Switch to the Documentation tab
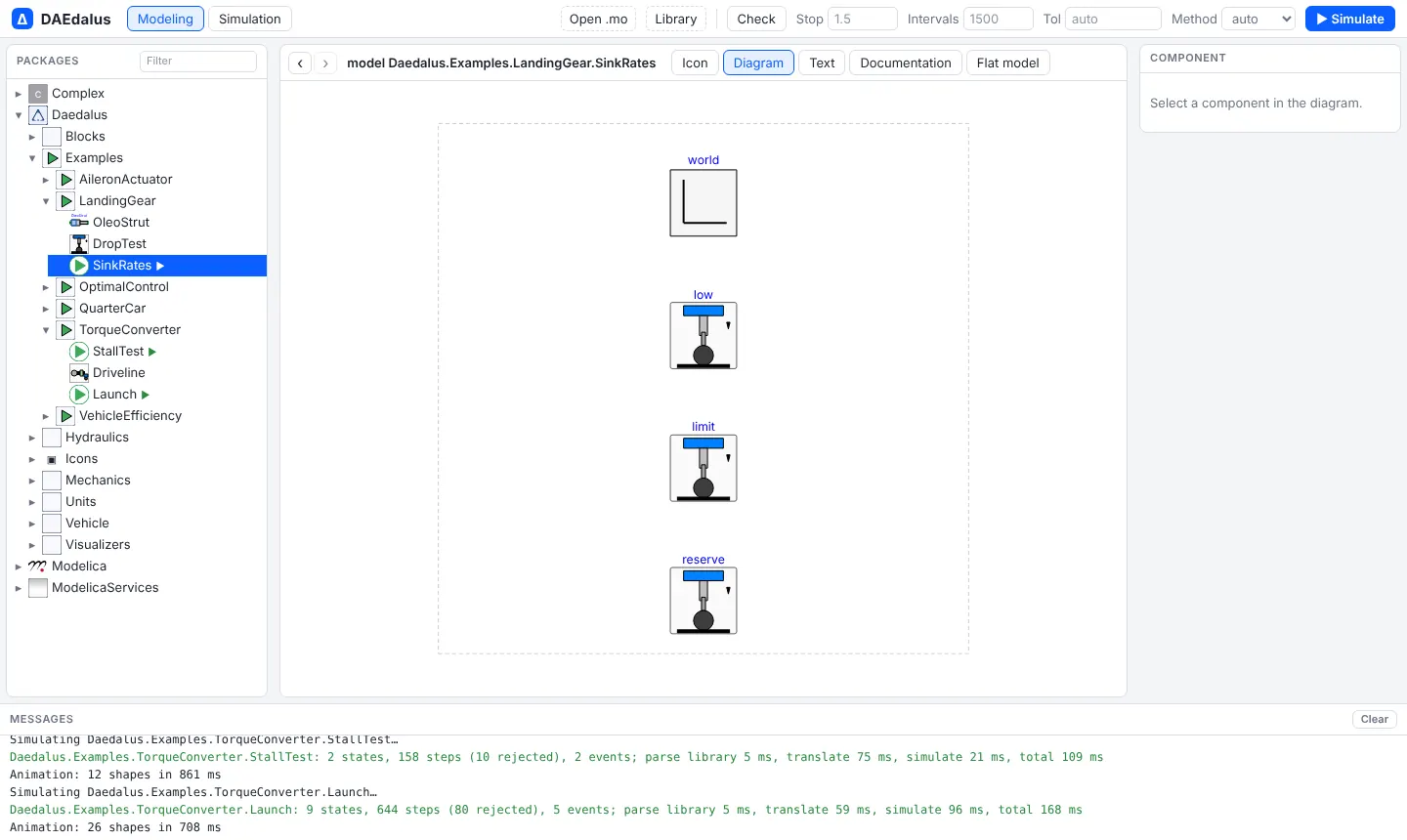The image size is (1407, 840). [x=906, y=63]
